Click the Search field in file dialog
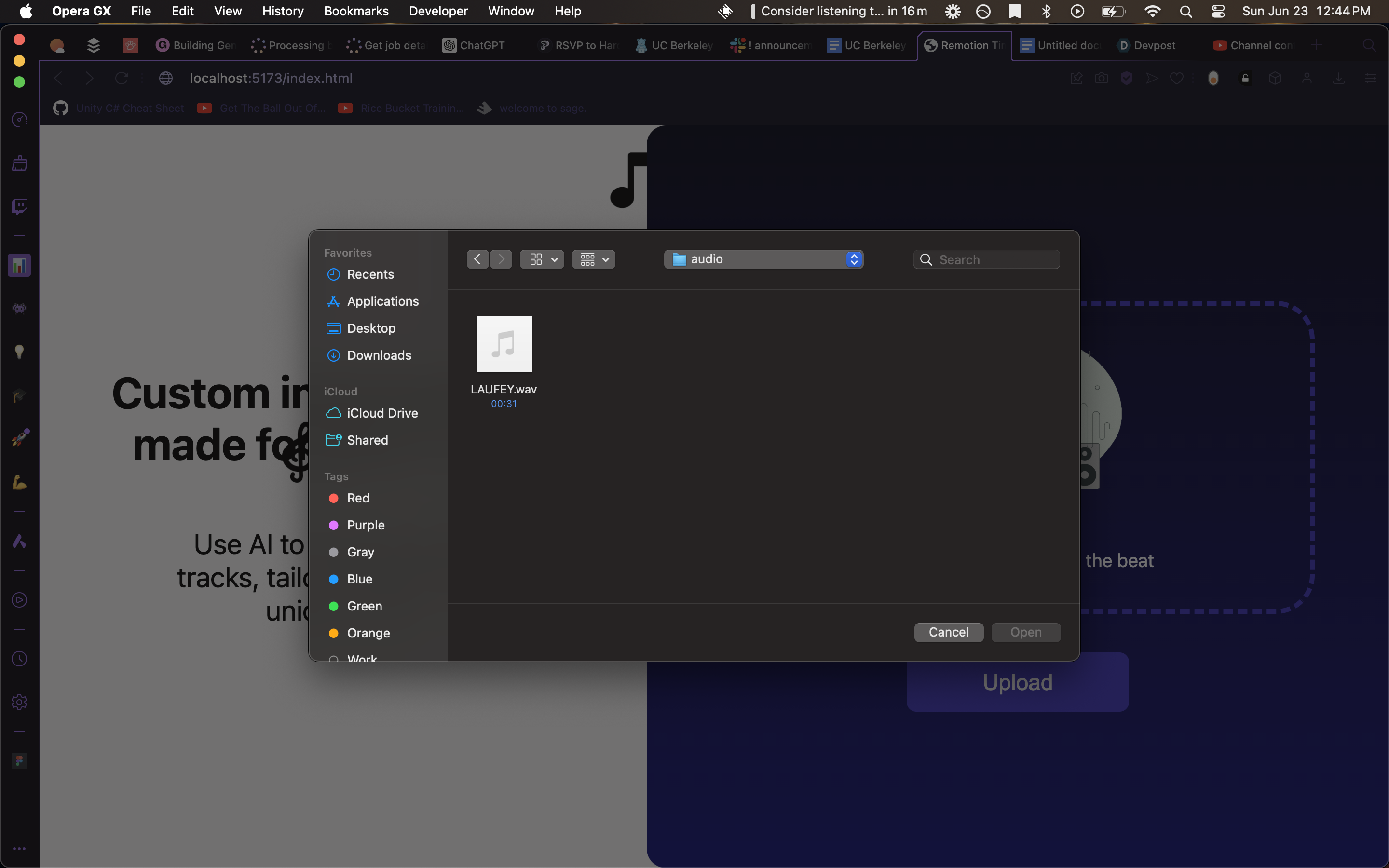1389x868 pixels. 996,259
